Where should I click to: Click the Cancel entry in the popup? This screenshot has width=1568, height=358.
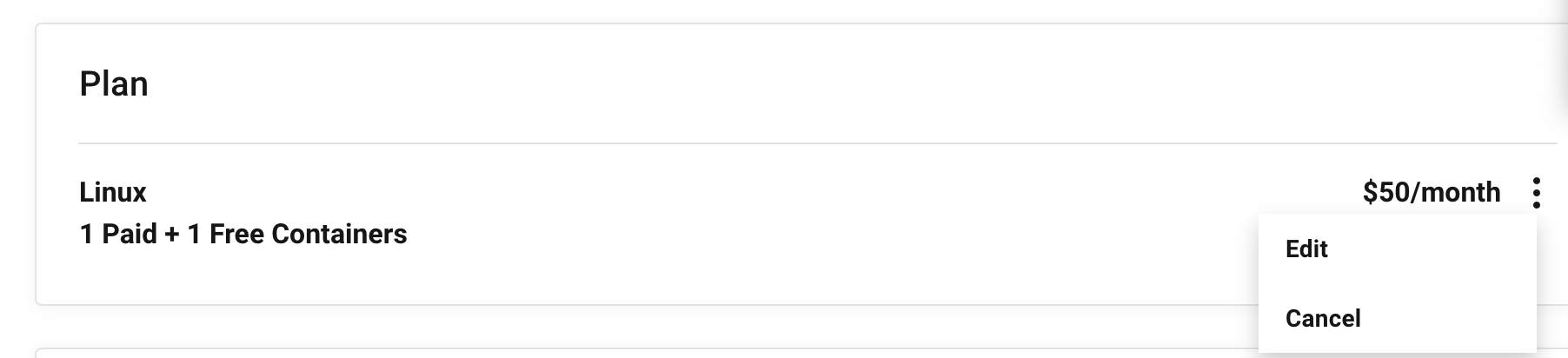click(1322, 319)
